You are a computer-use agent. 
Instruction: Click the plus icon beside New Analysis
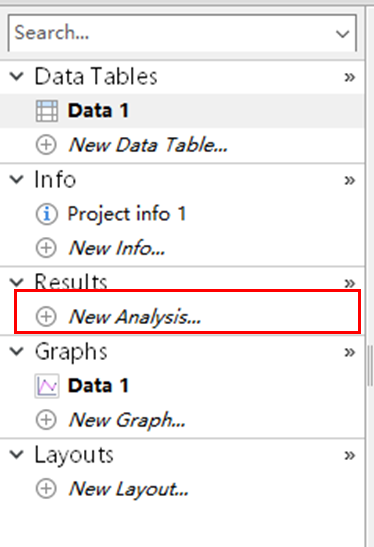(x=46, y=316)
